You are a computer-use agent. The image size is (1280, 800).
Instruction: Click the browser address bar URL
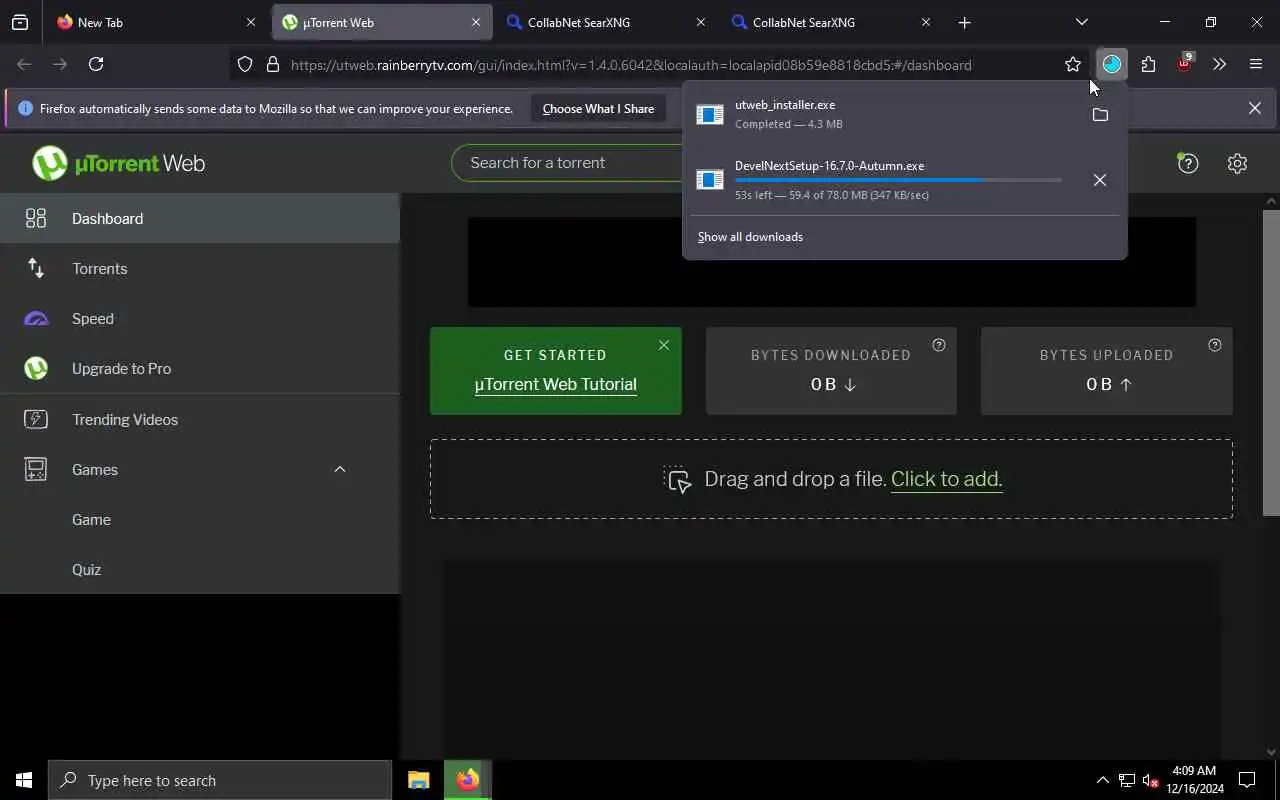(x=631, y=65)
